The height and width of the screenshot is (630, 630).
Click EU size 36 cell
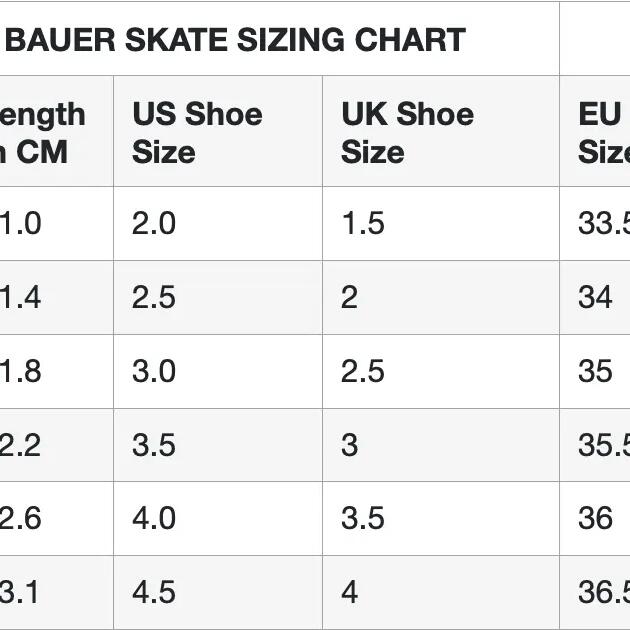click(595, 518)
